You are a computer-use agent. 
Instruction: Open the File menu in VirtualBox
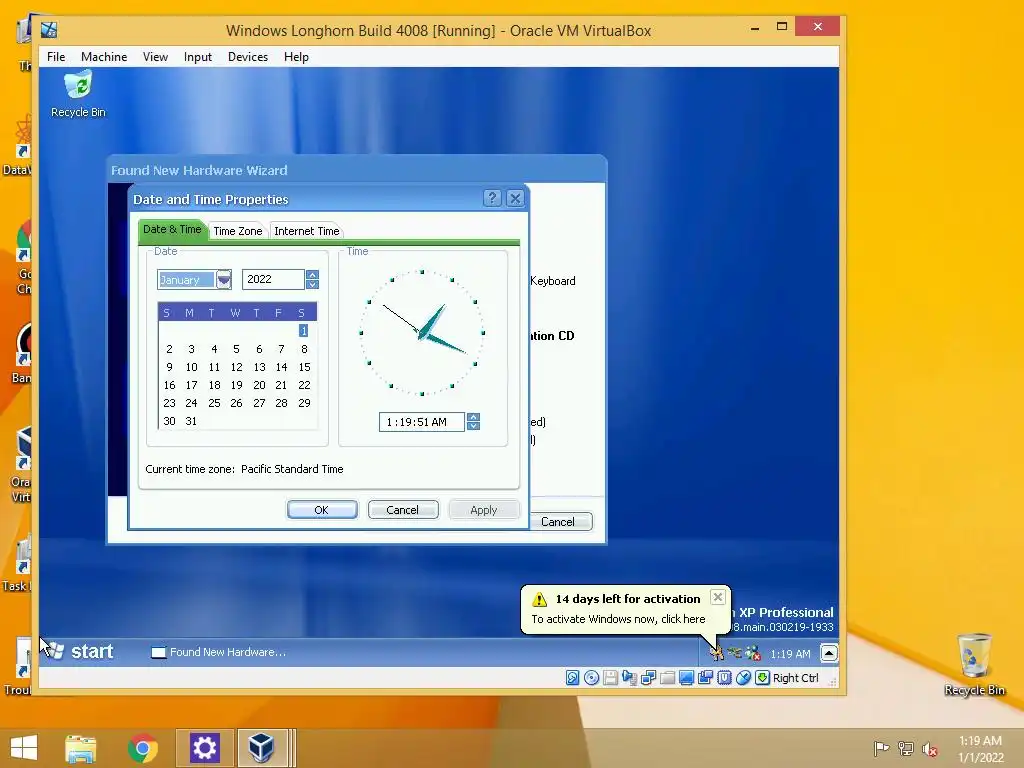(x=56, y=57)
